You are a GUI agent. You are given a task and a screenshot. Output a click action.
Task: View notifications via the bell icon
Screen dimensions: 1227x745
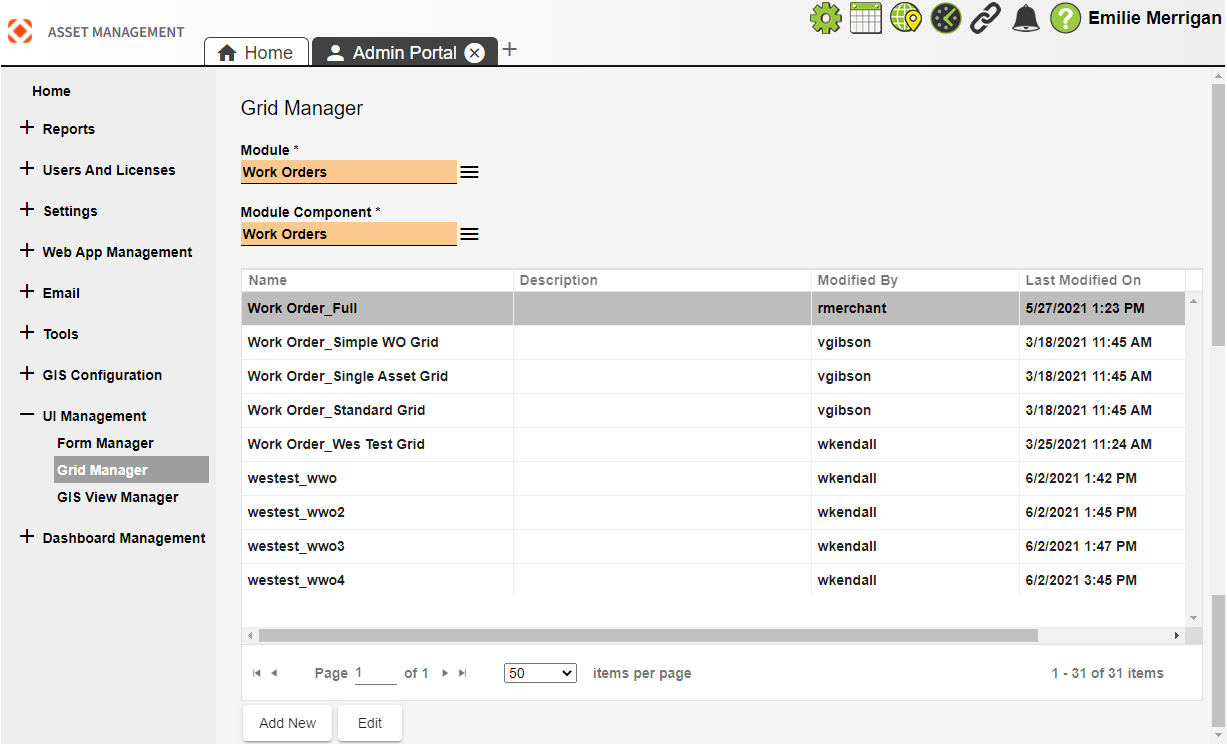(1025, 17)
